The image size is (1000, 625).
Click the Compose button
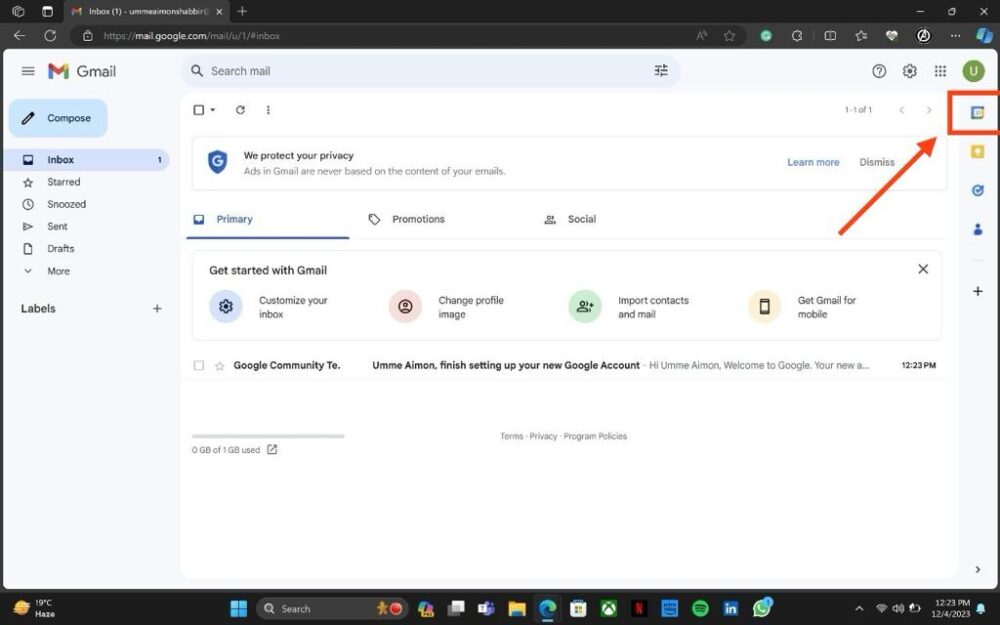point(58,118)
